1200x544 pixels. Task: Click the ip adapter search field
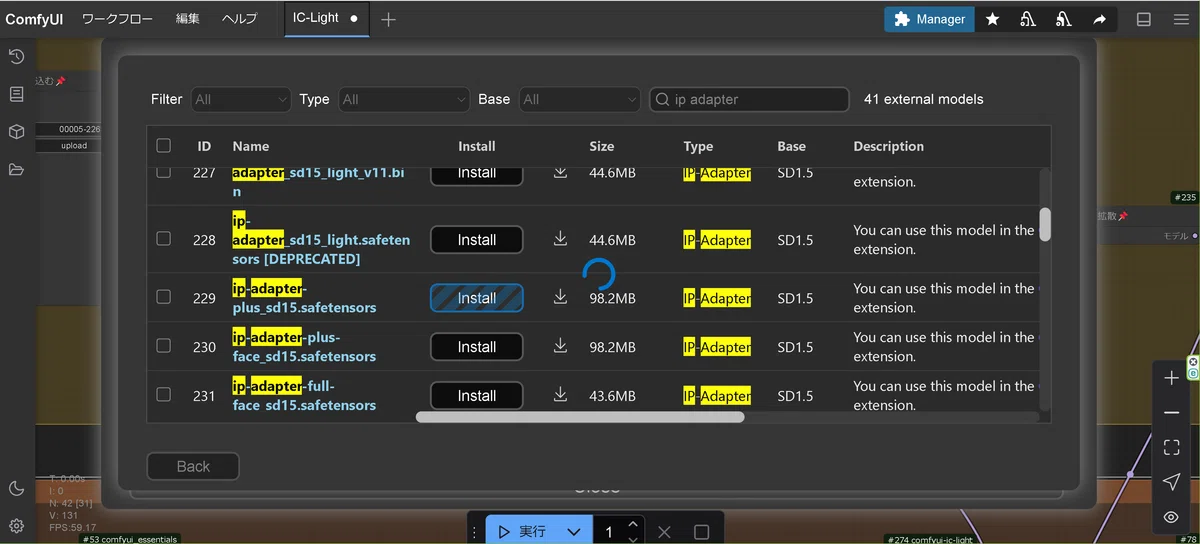pyautogui.click(x=750, y=99)
